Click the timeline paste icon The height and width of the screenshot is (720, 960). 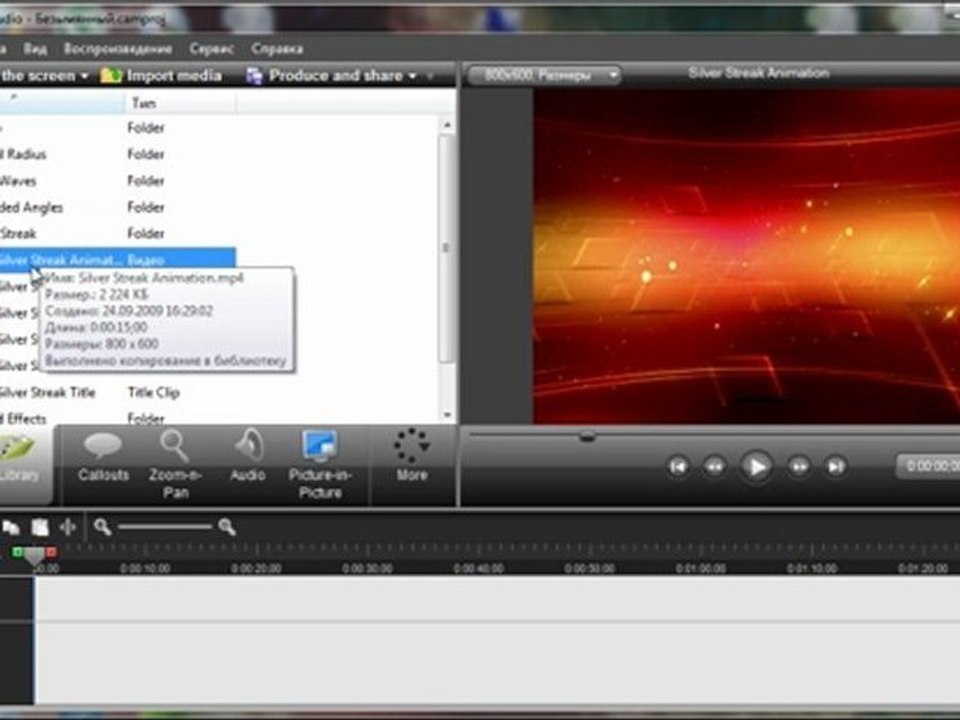tap(40, 527)
